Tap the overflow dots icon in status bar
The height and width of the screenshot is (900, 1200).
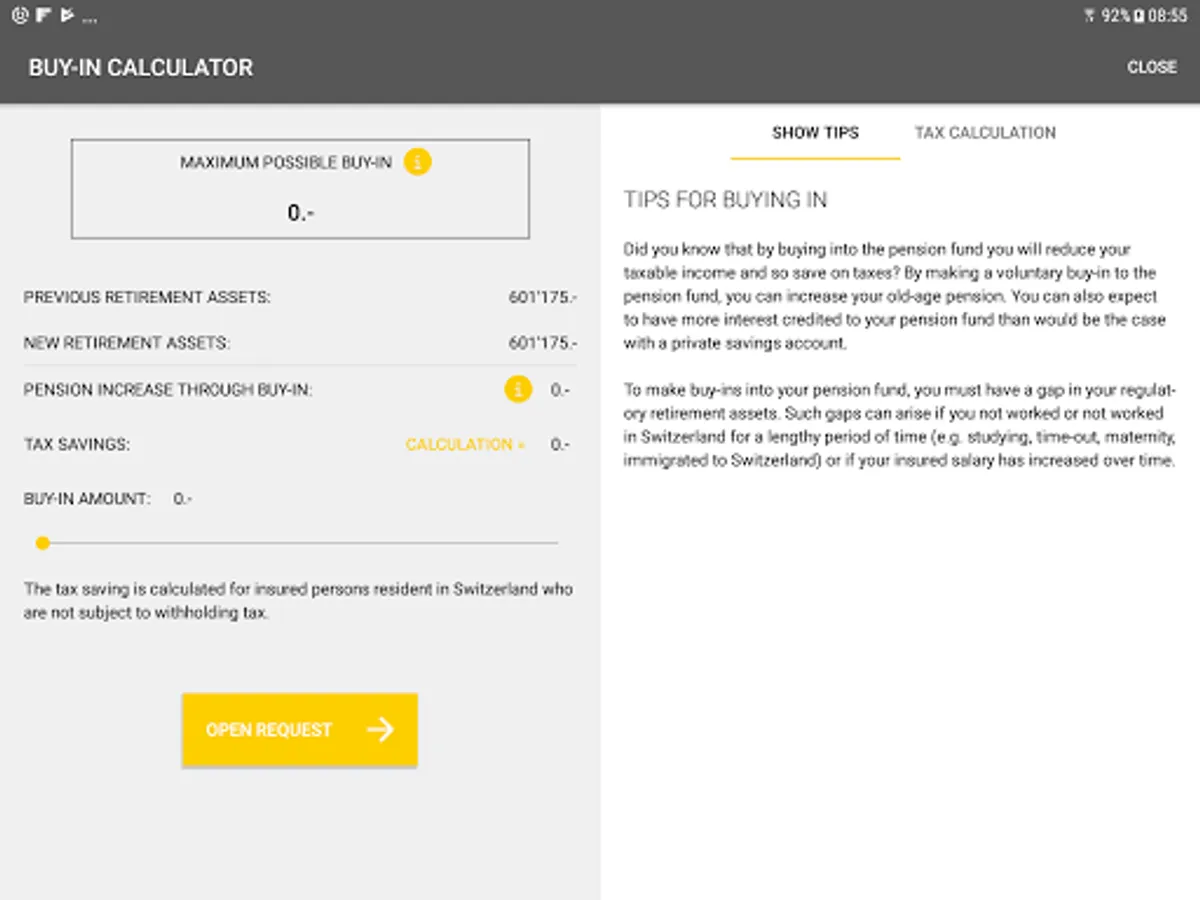click(x=89, y=15)
